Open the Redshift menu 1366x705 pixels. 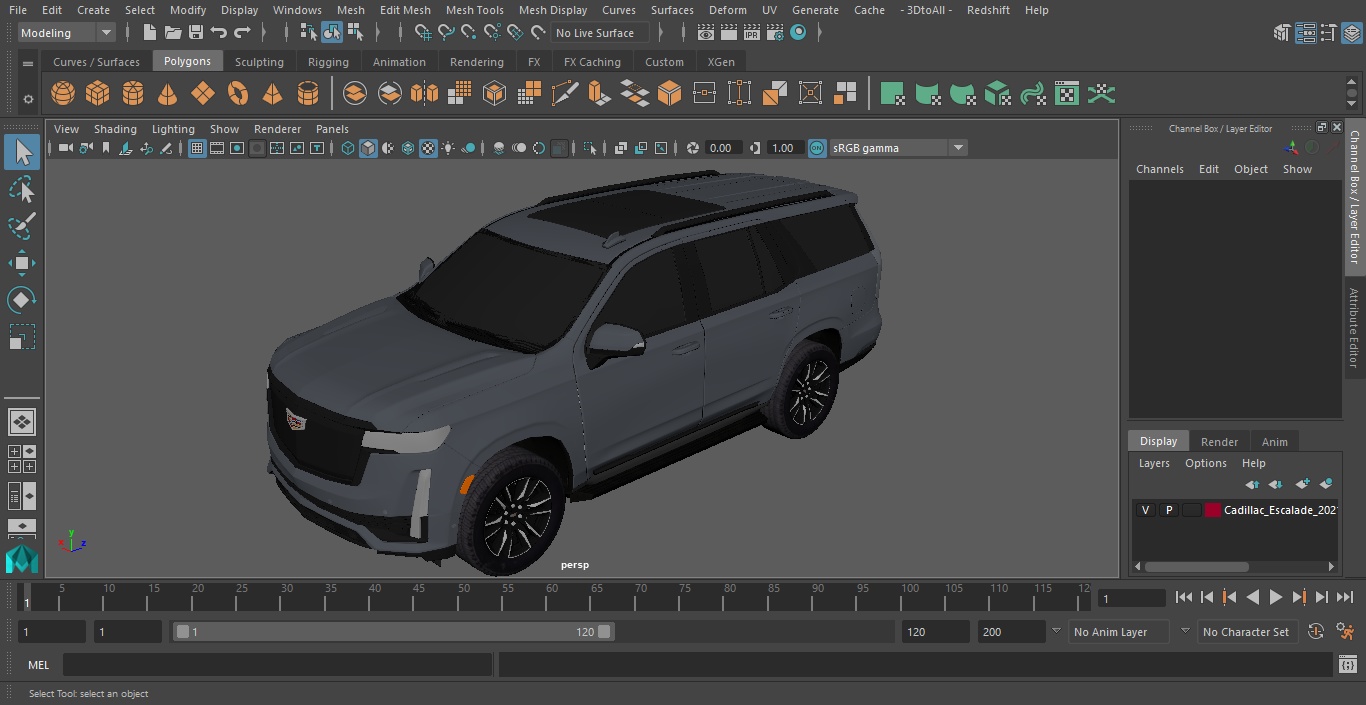click(988, 10)
